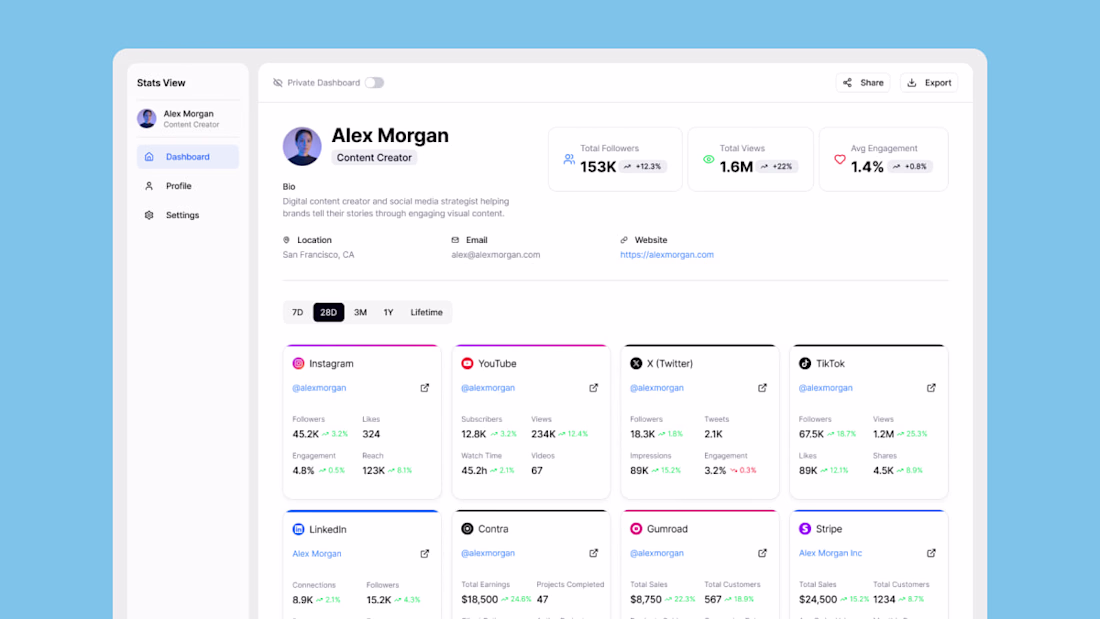Open the YouTube card external link icon
The image size is (1100, 619).
tap(593, 388)
